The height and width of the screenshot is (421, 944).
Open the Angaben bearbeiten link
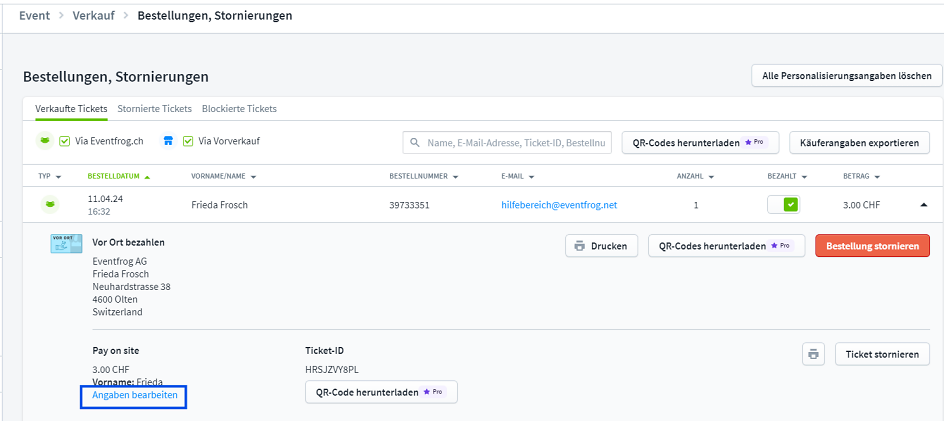click(x=135, y=396)
